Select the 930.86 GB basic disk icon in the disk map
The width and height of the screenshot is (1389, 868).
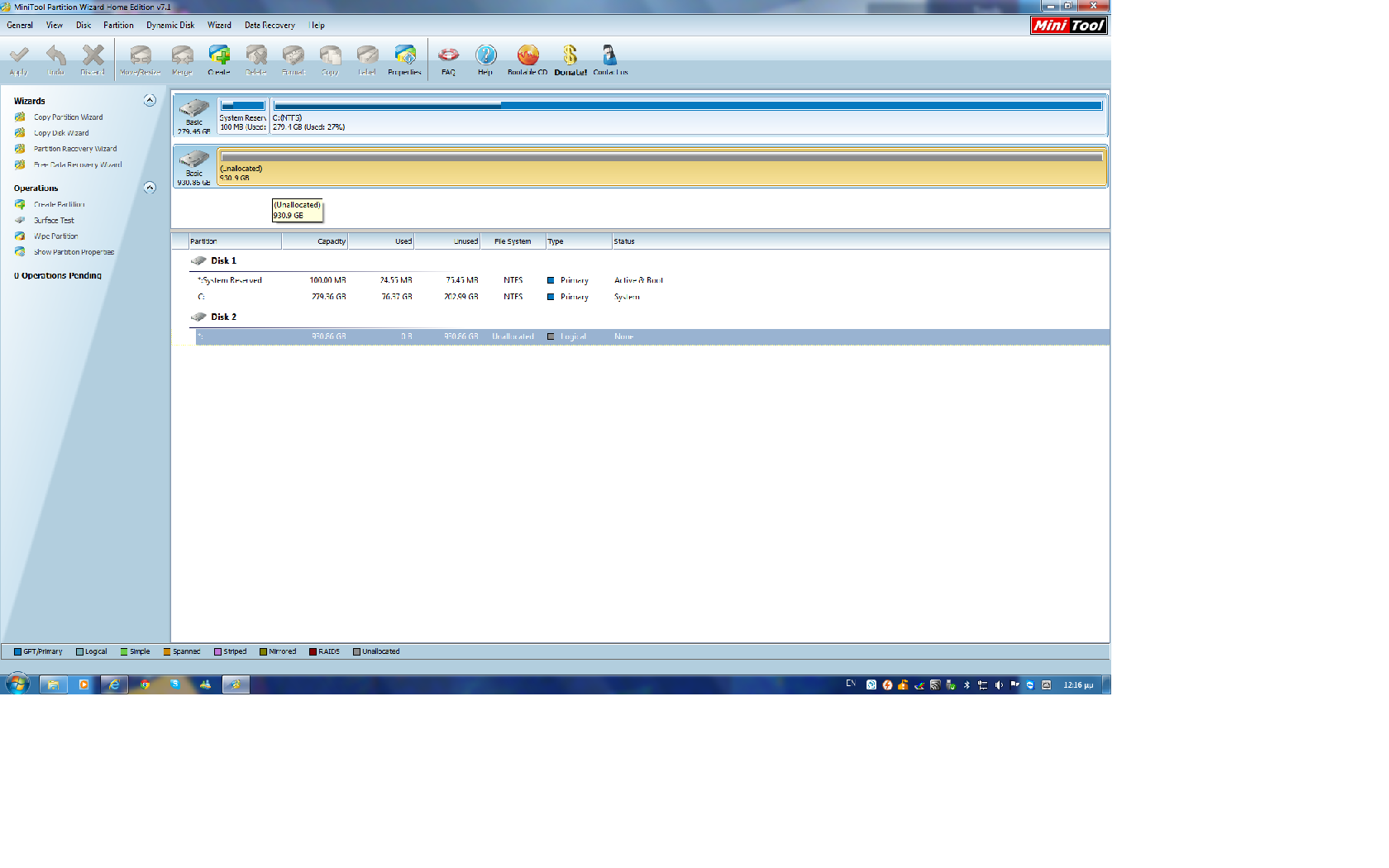click(x=194, y=166)
